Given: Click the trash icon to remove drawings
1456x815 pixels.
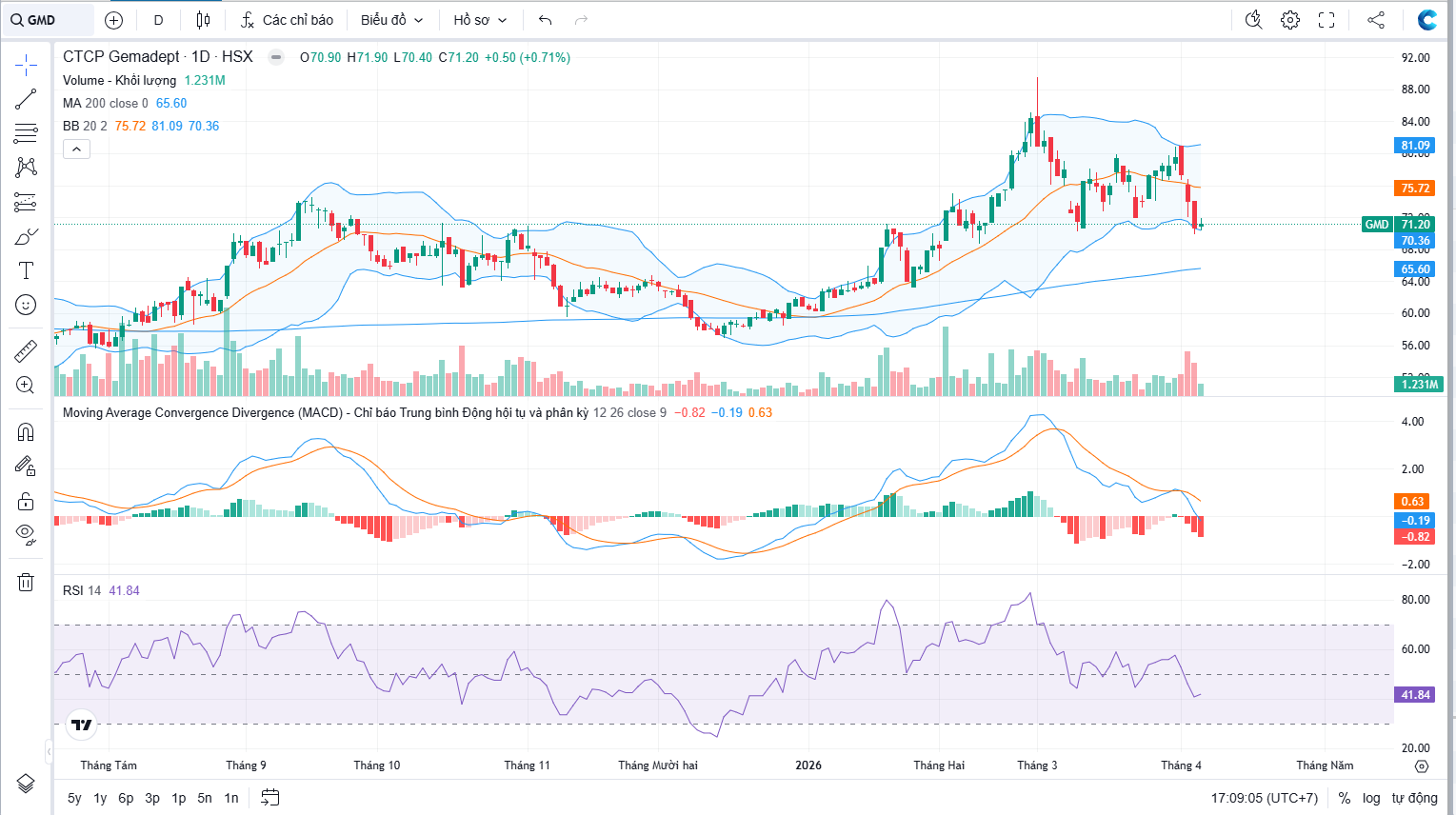Looking at the screenshot, I should [x=26, y=582].
